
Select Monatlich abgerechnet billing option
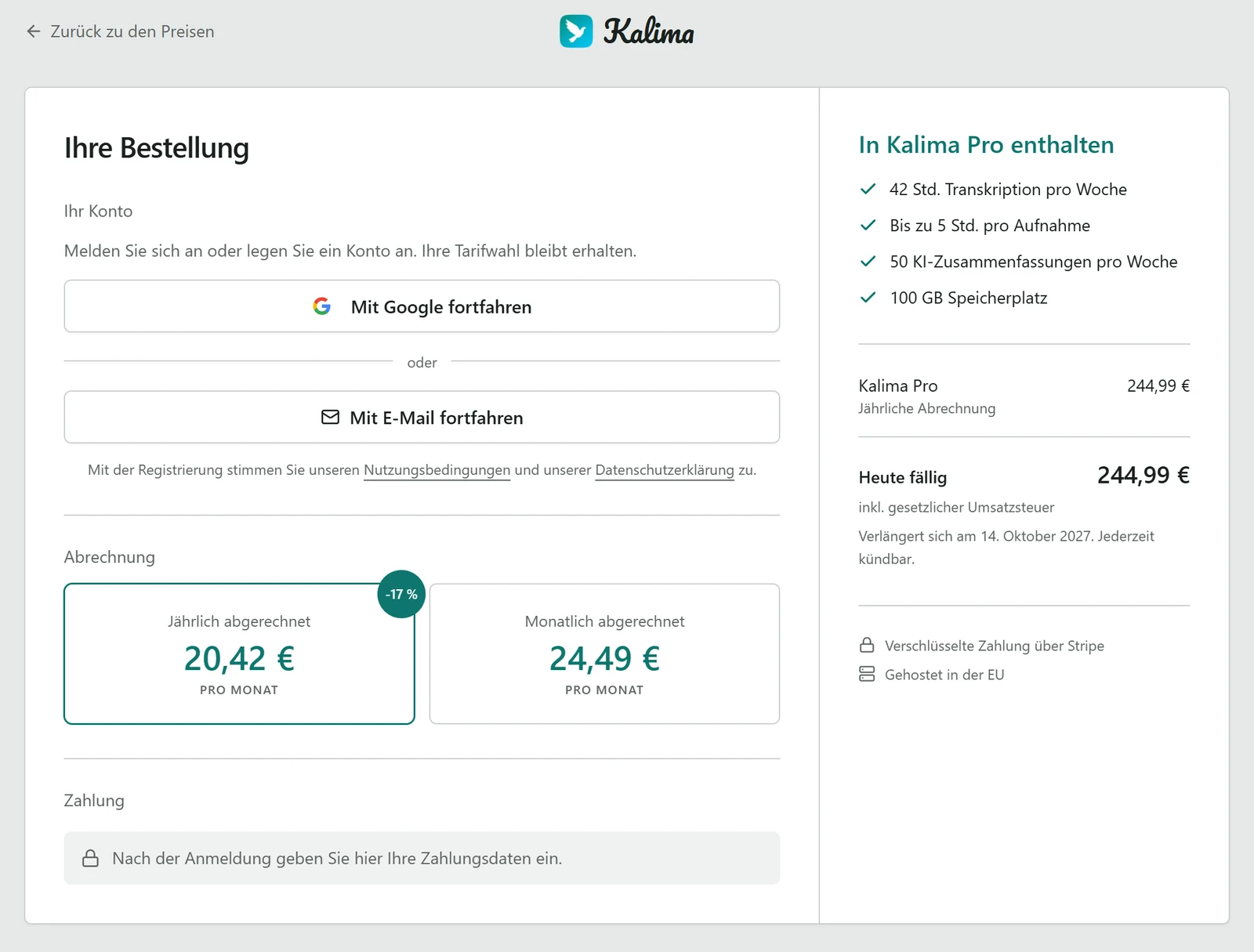604,653
